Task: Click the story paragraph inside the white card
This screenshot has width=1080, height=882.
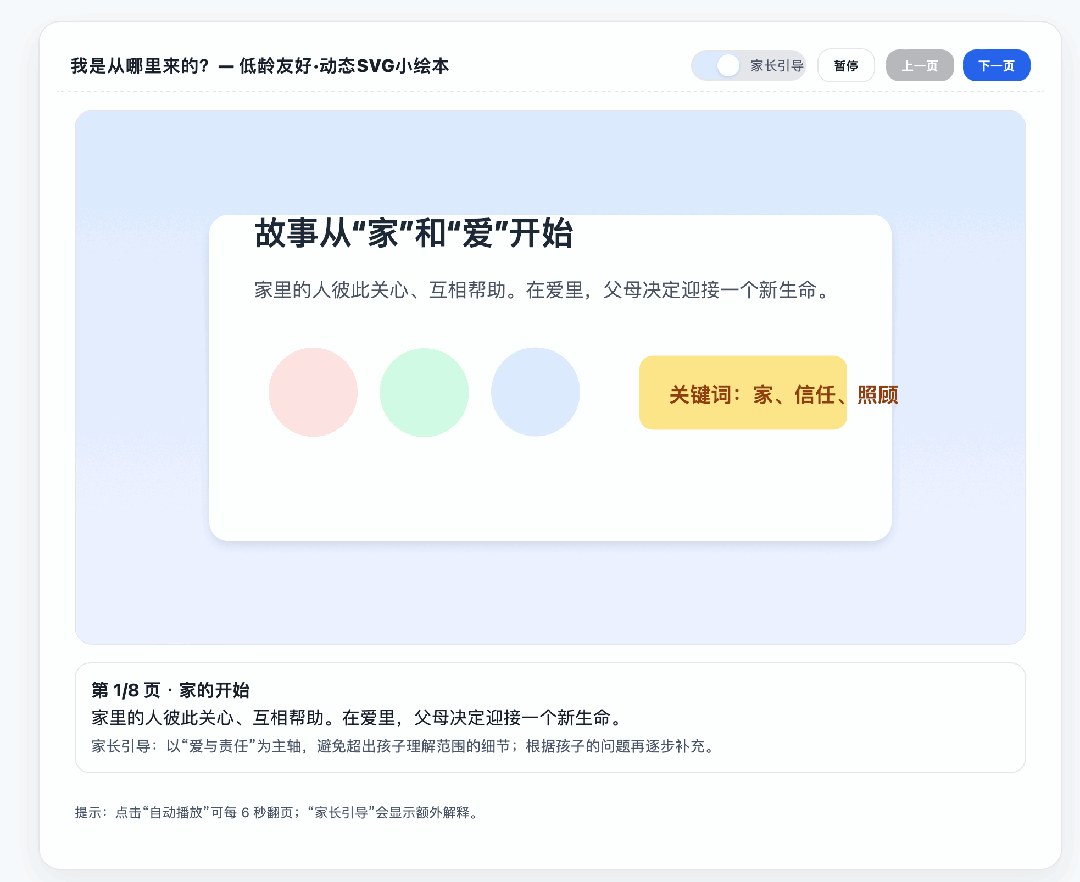Action: 543,291
